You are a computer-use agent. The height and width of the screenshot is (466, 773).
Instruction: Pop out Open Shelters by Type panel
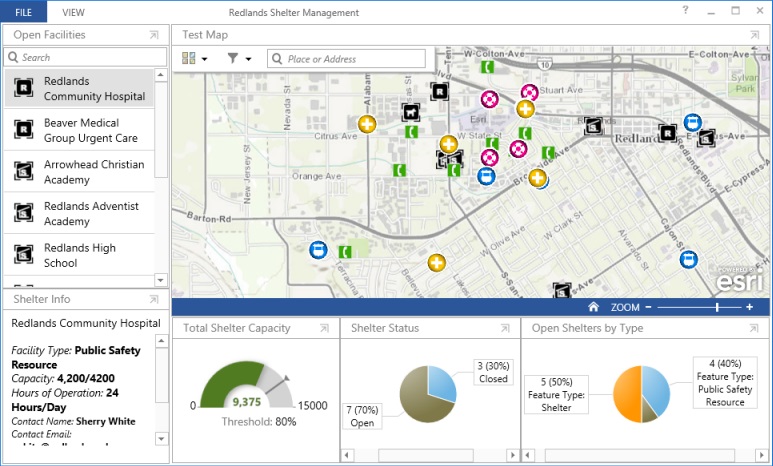(754, 328)
